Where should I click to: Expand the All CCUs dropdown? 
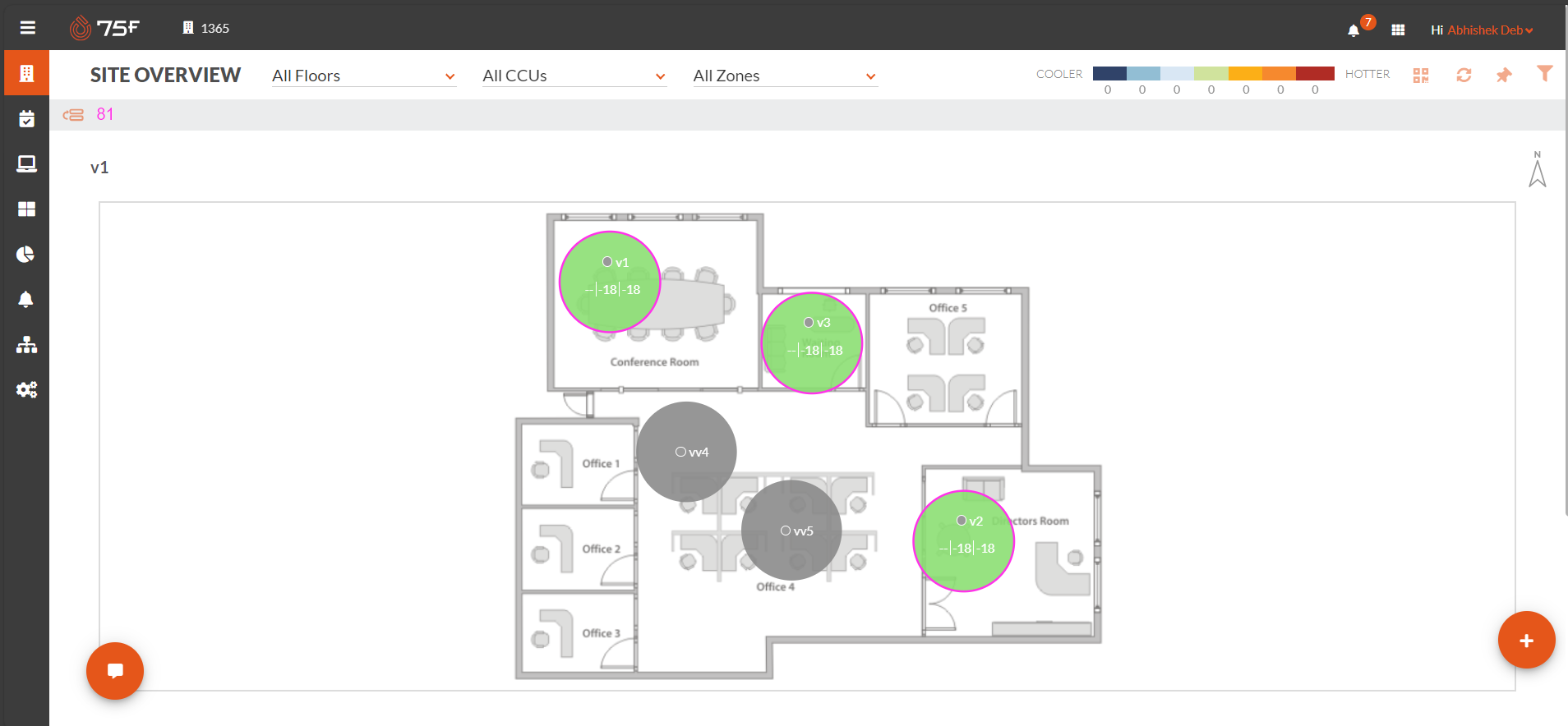coord(574,76)
